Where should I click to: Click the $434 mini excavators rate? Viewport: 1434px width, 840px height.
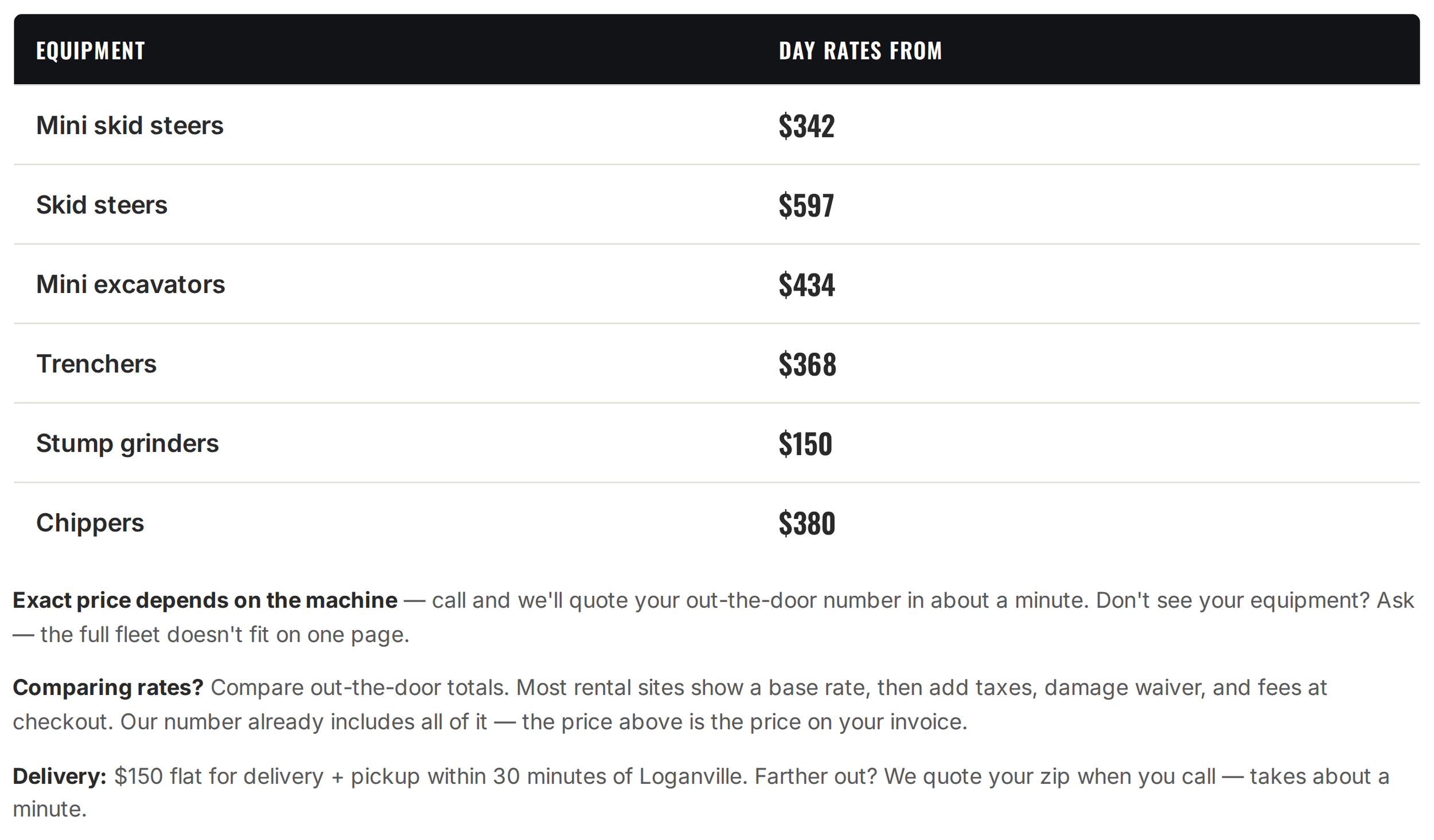806,284
